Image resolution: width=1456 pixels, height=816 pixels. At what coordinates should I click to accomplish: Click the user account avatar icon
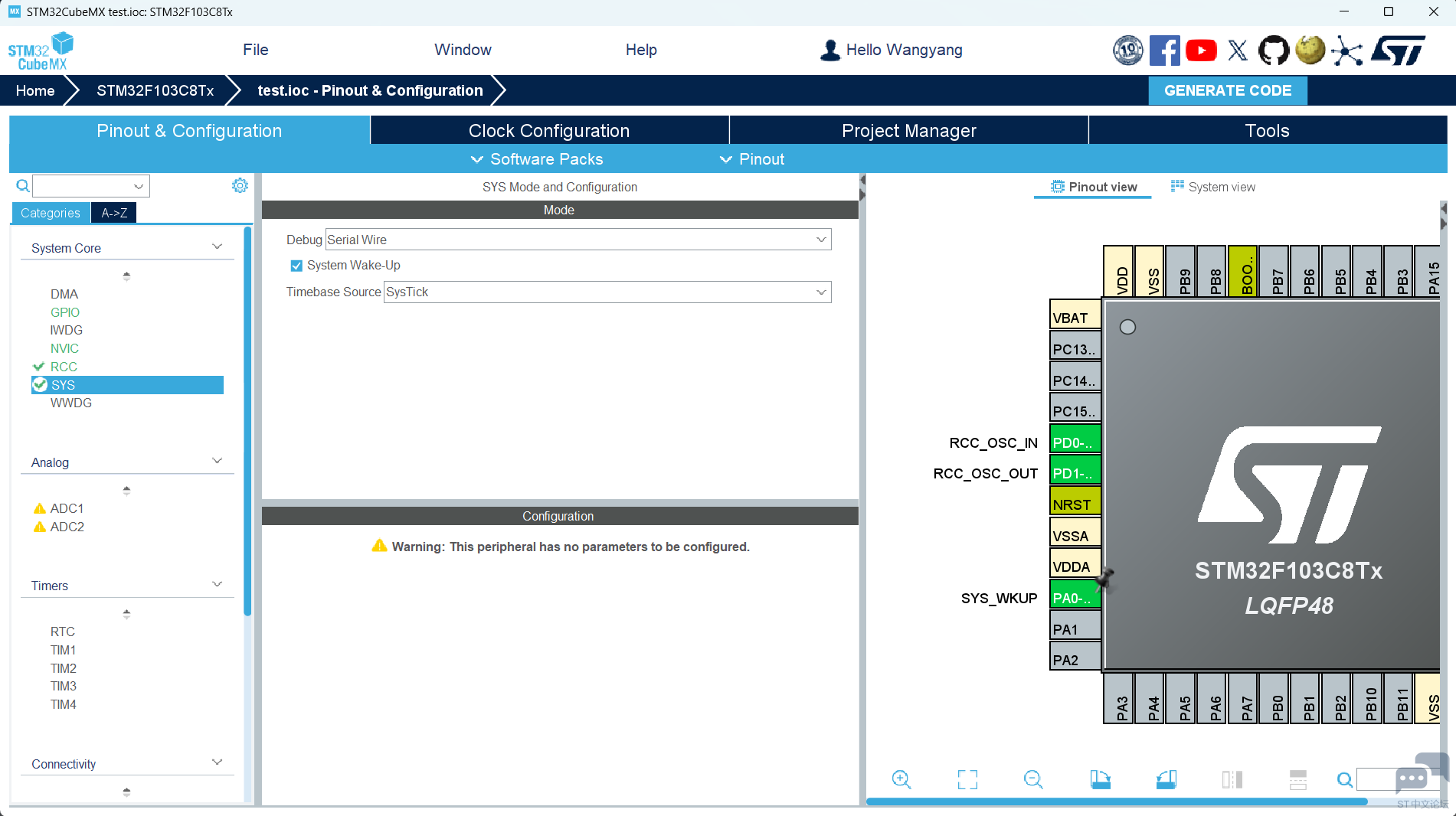[x=829, y=50]
